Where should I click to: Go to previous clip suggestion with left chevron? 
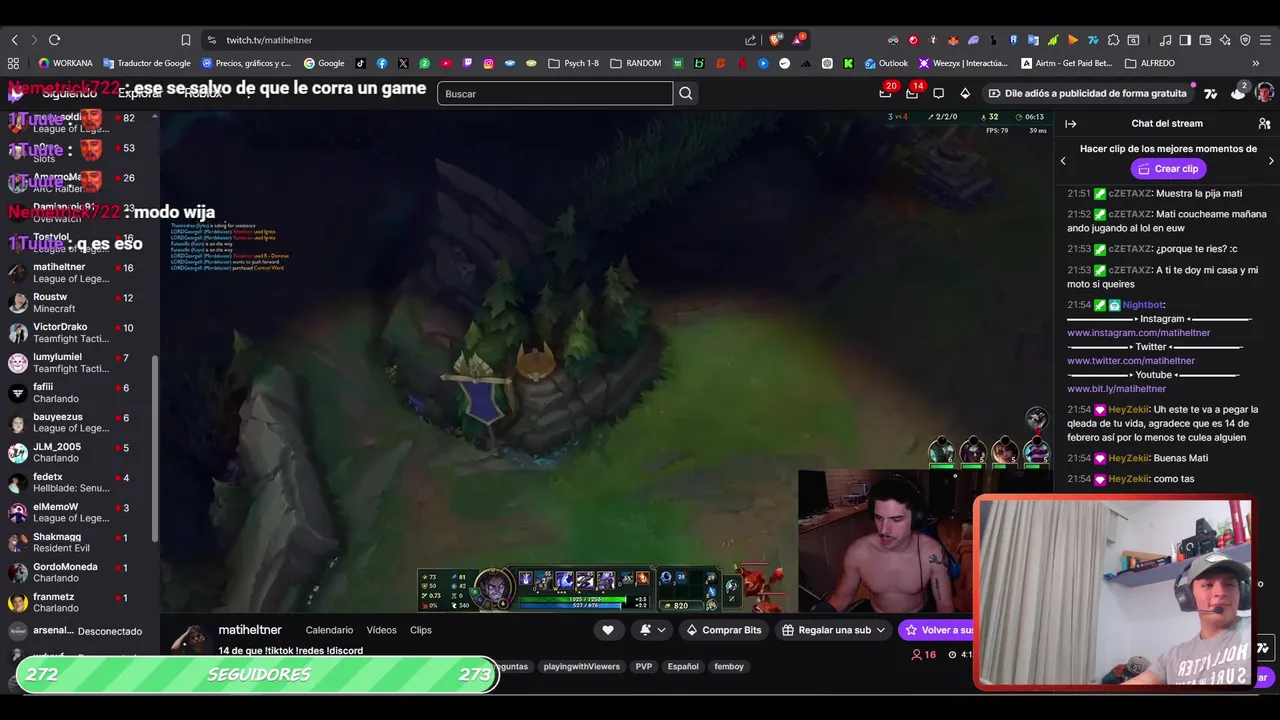pos(1063,161)
